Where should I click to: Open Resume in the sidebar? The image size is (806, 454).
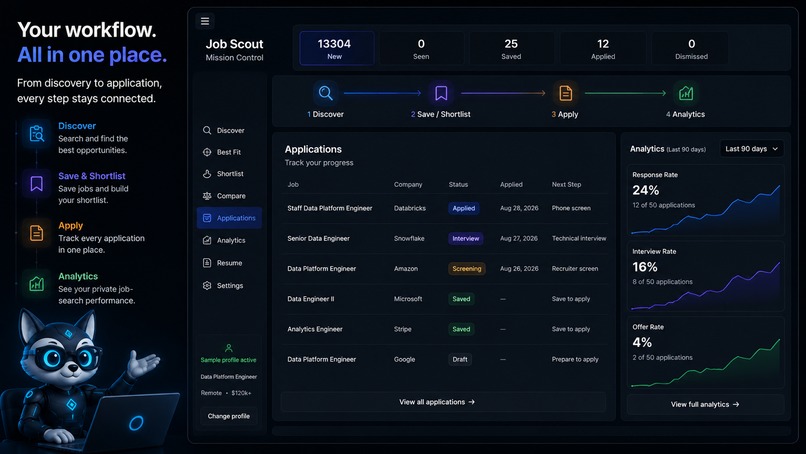(229, 263)
